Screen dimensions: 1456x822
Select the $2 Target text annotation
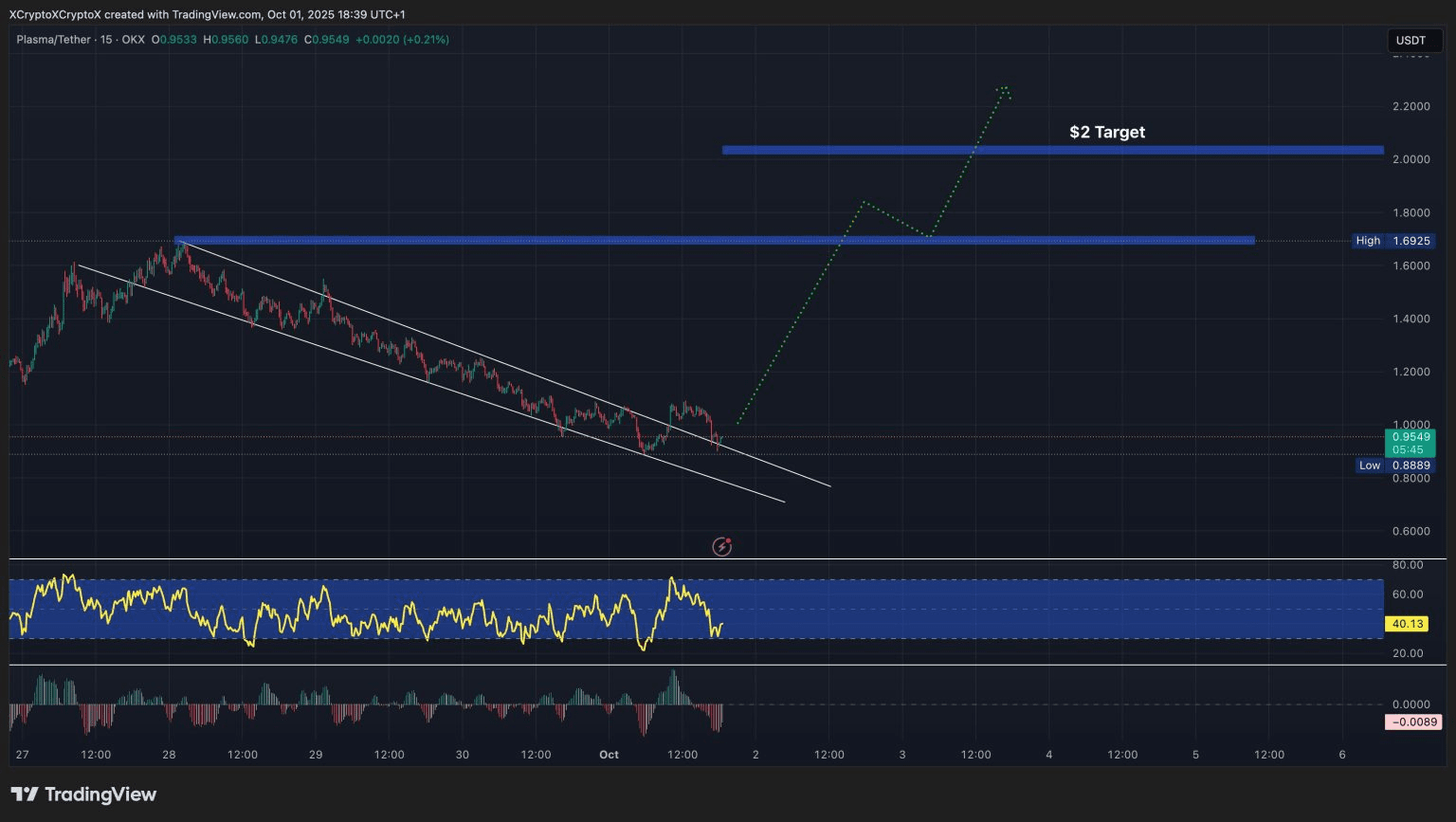click(1107, 132)
